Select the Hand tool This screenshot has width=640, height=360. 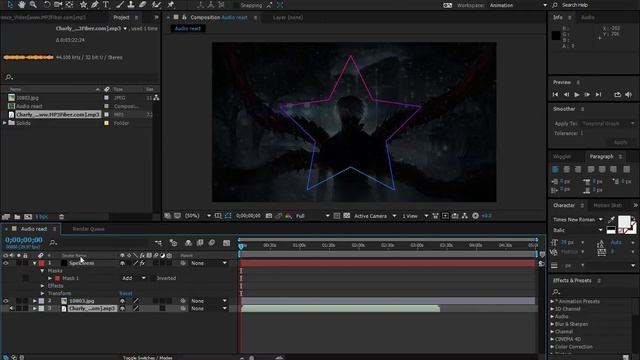pyautogui.click(x=21, y=4)
